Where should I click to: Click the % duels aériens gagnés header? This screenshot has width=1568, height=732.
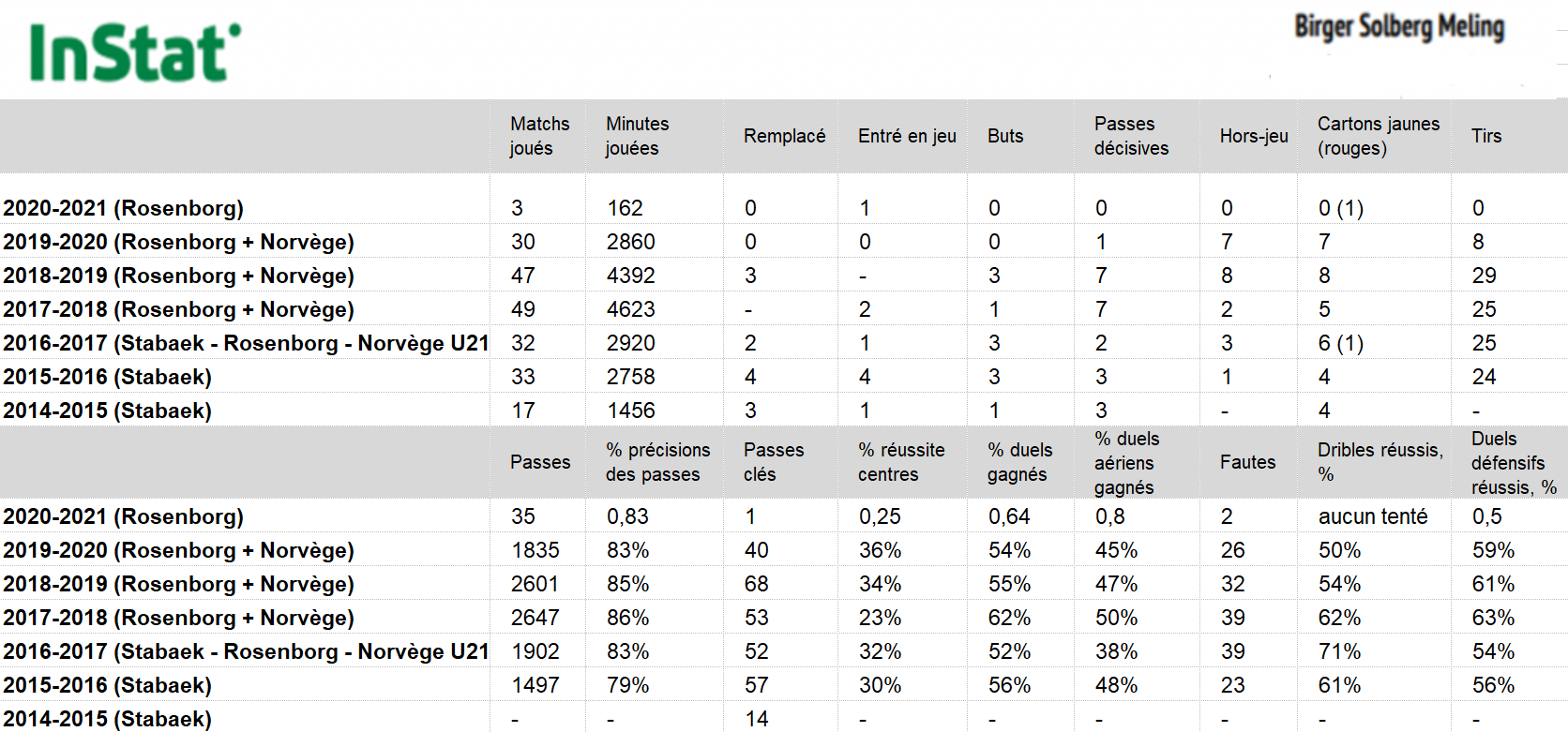(x=1126, y=463)
